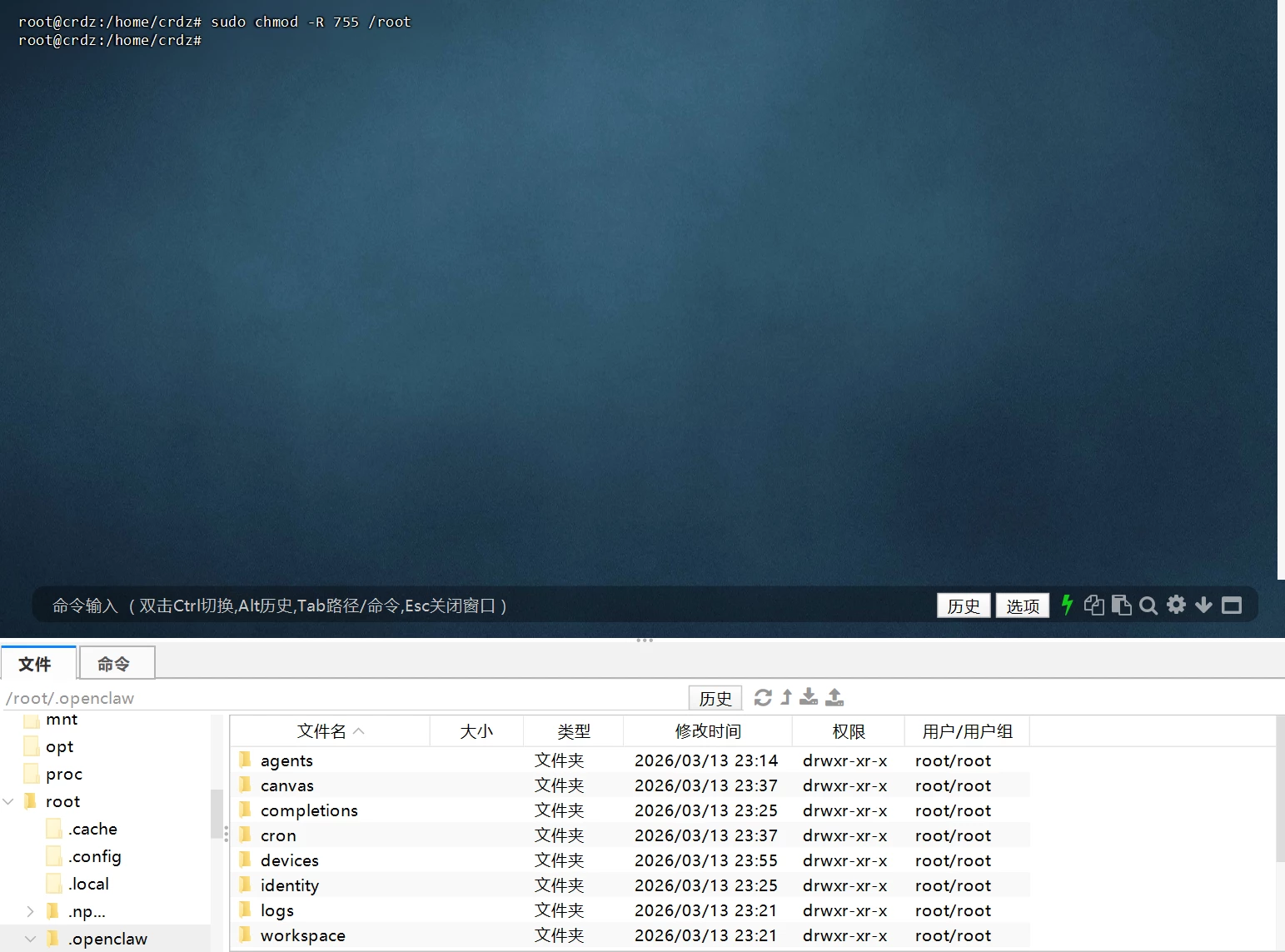Click the download file icon
The height and width of the screenshot is (952, 1285).
(x=809, y=697)
